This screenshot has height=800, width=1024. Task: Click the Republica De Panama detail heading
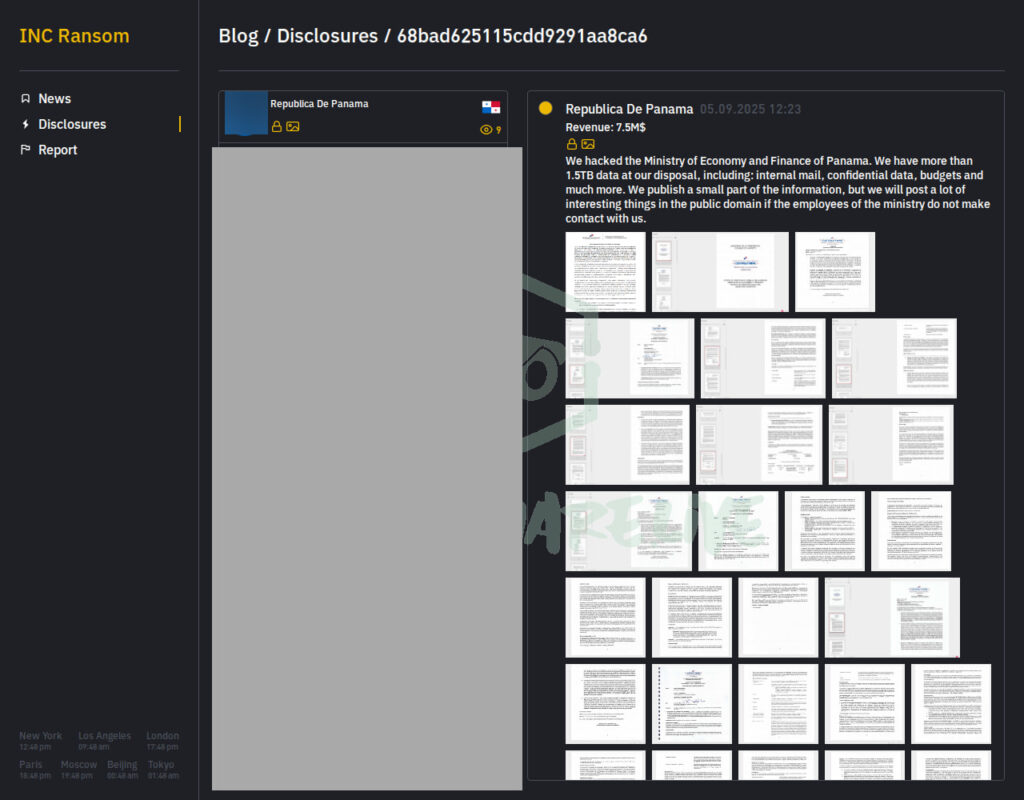629,109
